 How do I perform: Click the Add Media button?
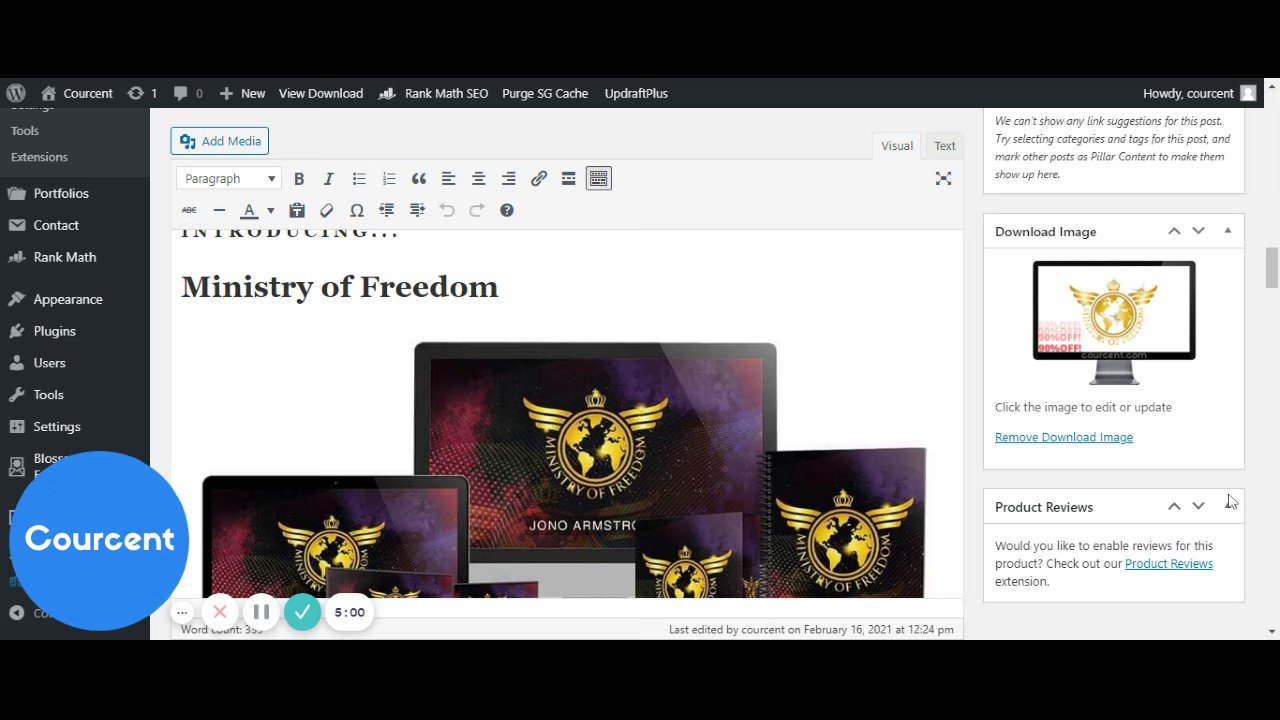(x=220, y=141)
